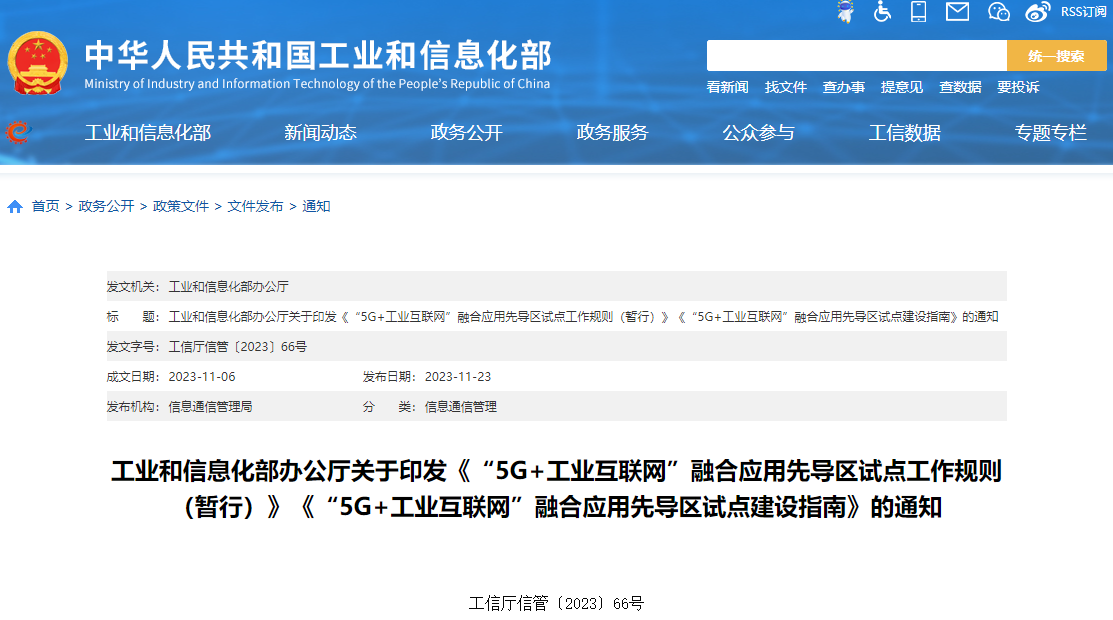Select 提意见 search shortcut
This screenshot has height=620, width=1113.
click(902, 87)
